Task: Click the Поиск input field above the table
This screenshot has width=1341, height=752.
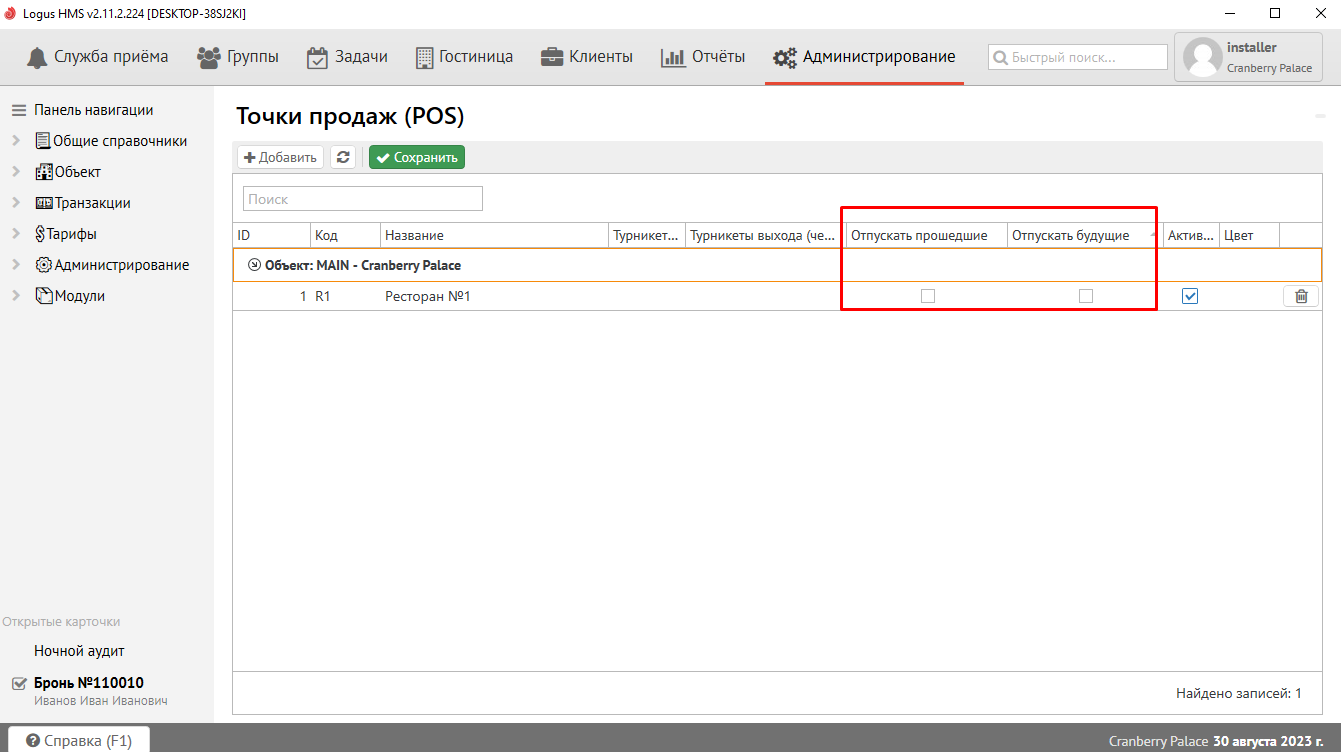Action: (x=363, y=199)
